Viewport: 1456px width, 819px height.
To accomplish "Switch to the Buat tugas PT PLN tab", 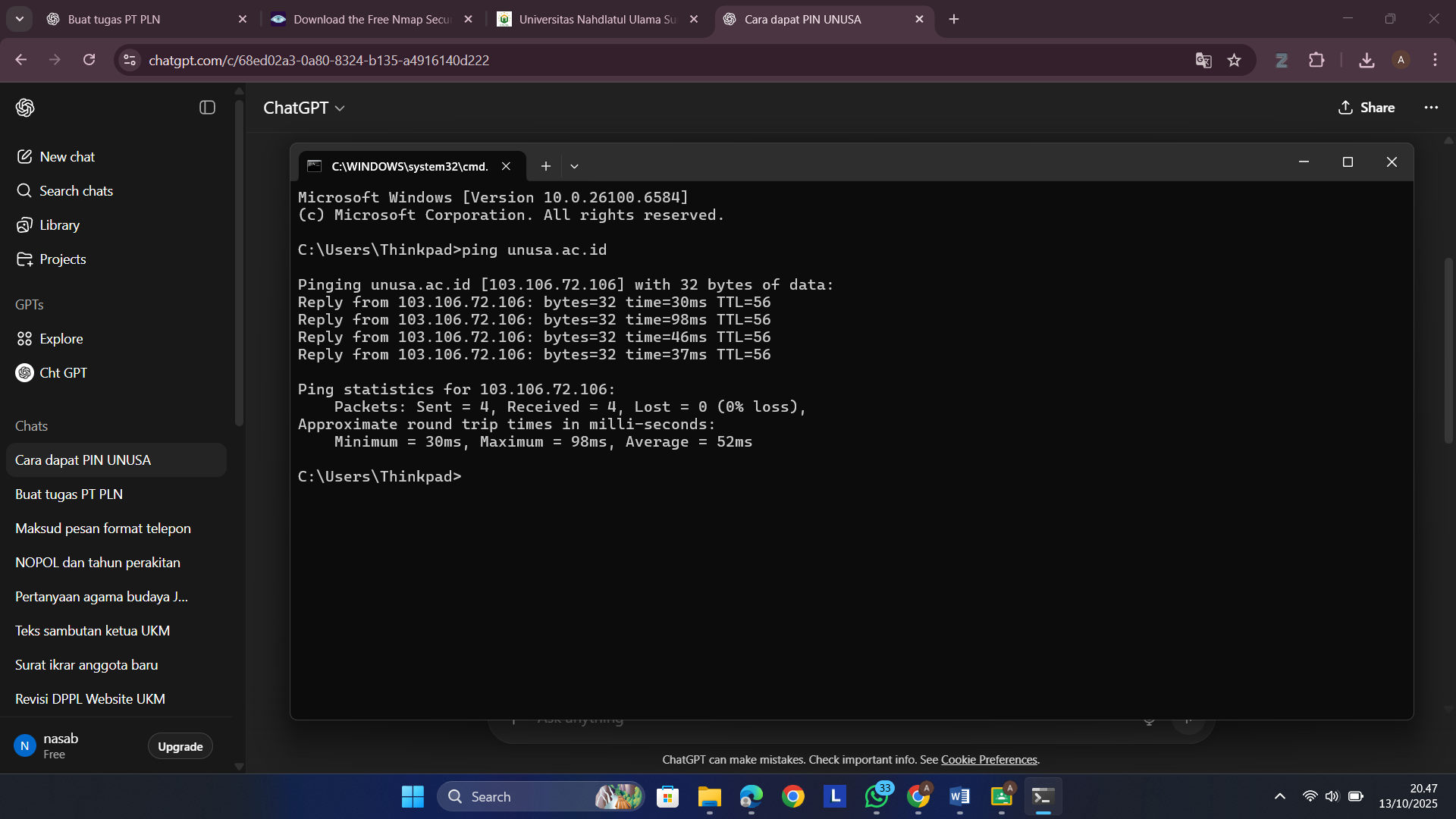I will [x=114, y=20].
